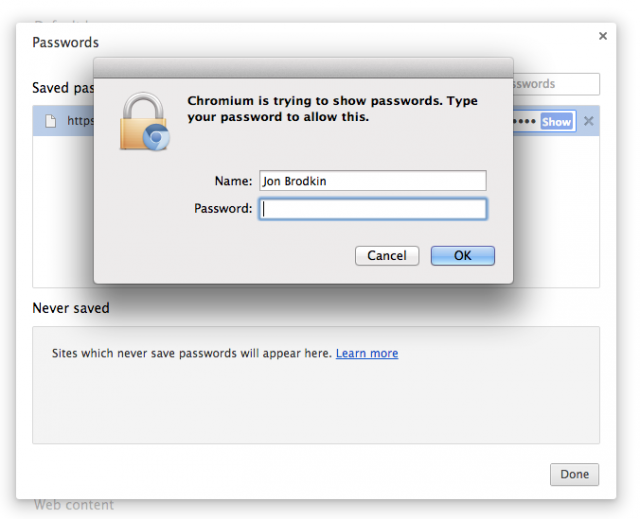Close the Passwords panel with the top X
The image size is (640, 519).
(x=603, y=36)
